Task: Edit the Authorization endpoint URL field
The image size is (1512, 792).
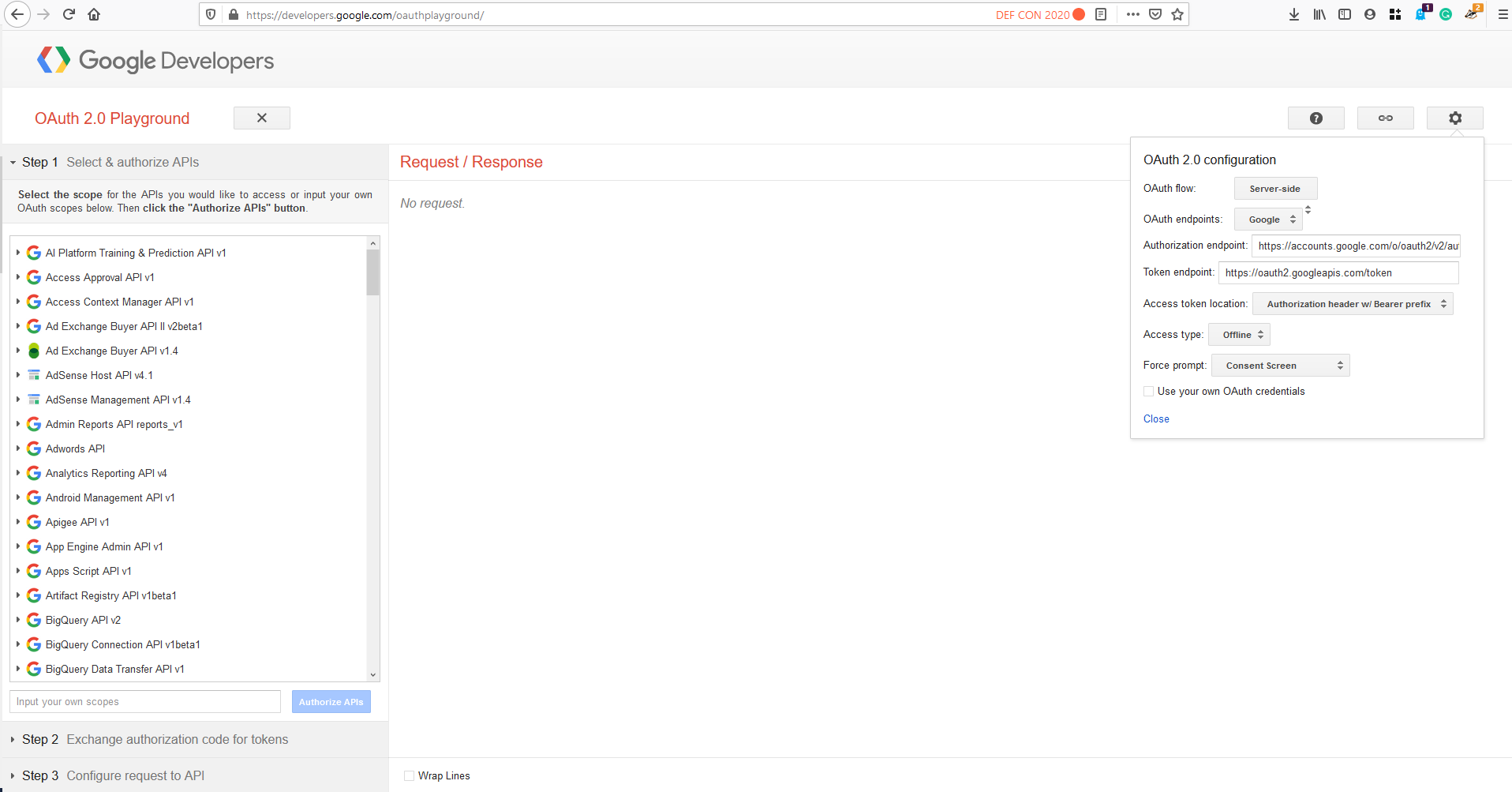Action: click(x=1356, y=246)
